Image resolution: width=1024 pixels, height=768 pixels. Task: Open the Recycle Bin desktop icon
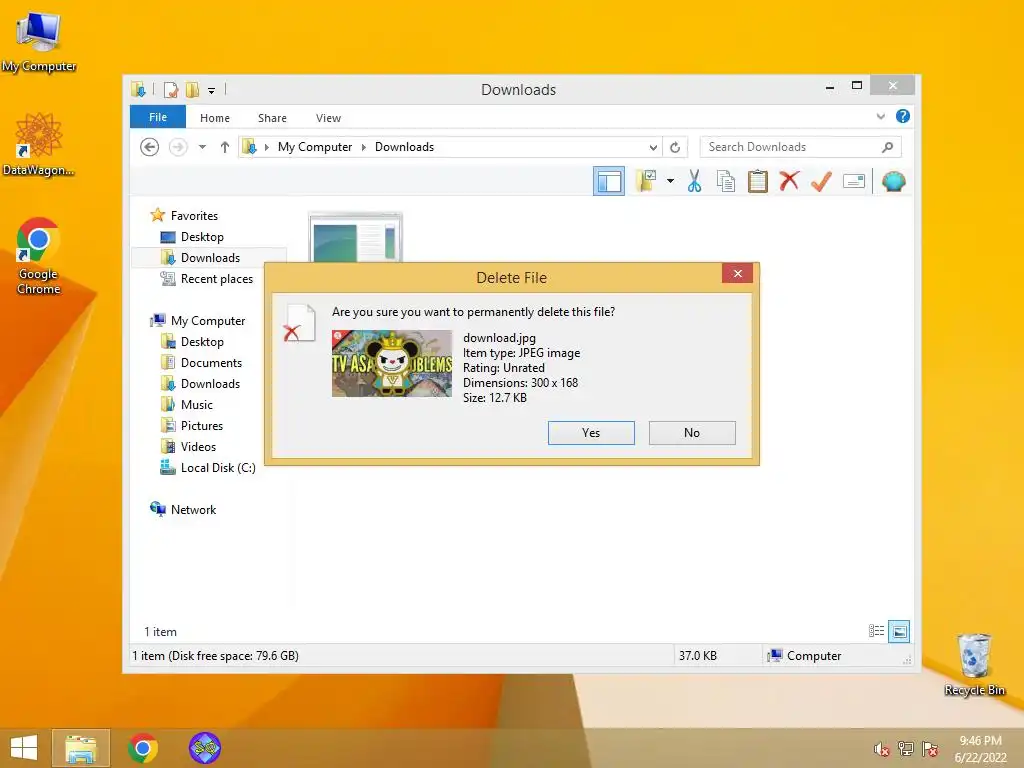pyautogui.click(x=974, y=665)
